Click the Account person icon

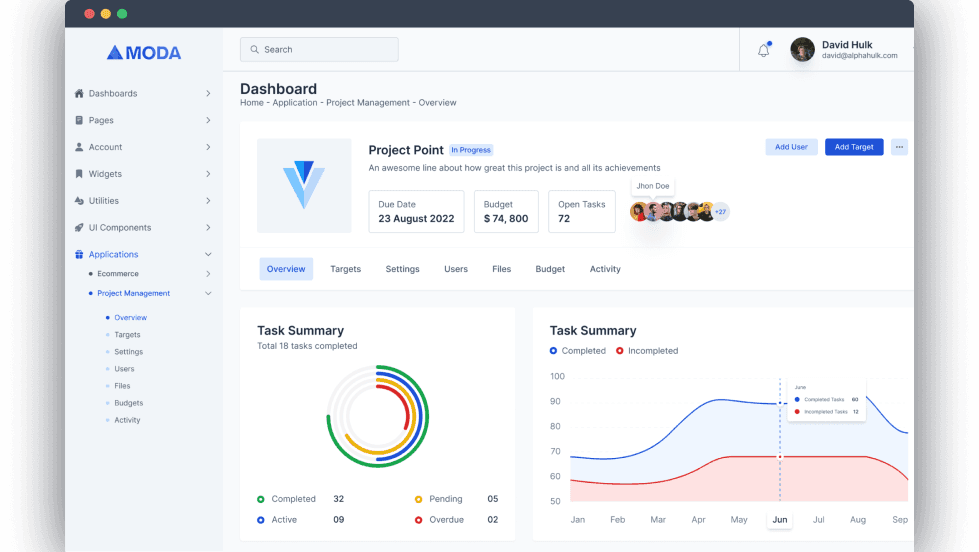point(79,147)
